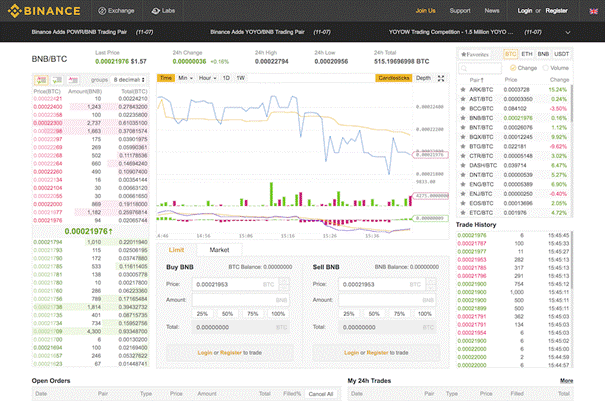Open the Hour interval dropdown
Image resolution: width=605 pixels, height=401 pixels.
click(x=207, y=78)
